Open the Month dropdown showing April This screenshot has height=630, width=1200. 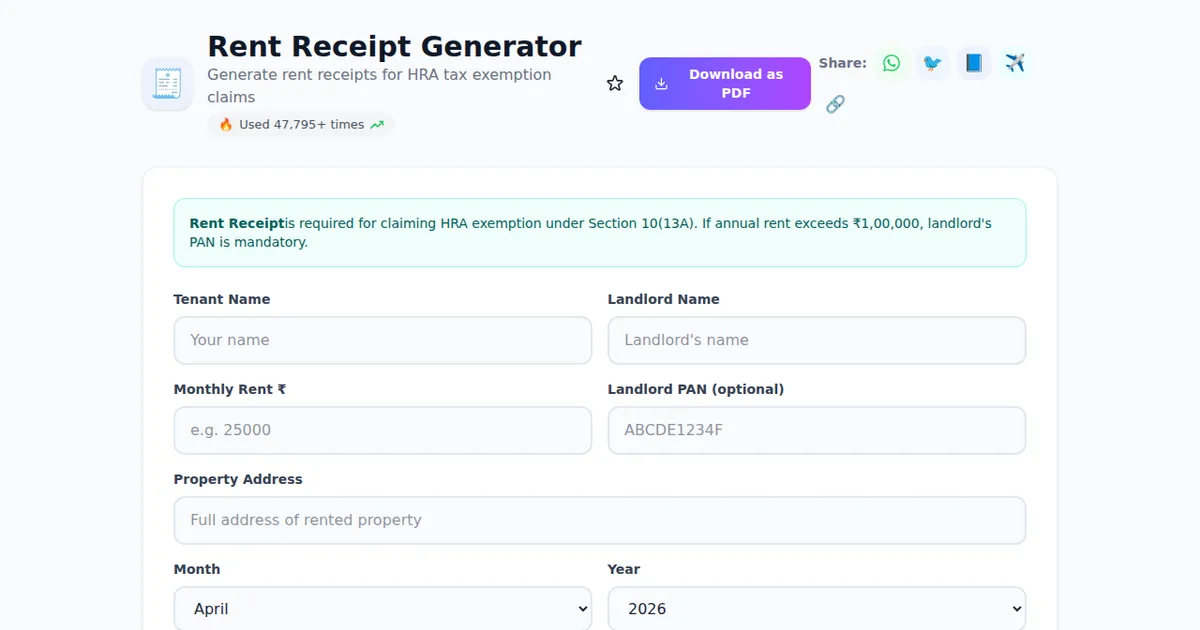[x=383, y=608]
